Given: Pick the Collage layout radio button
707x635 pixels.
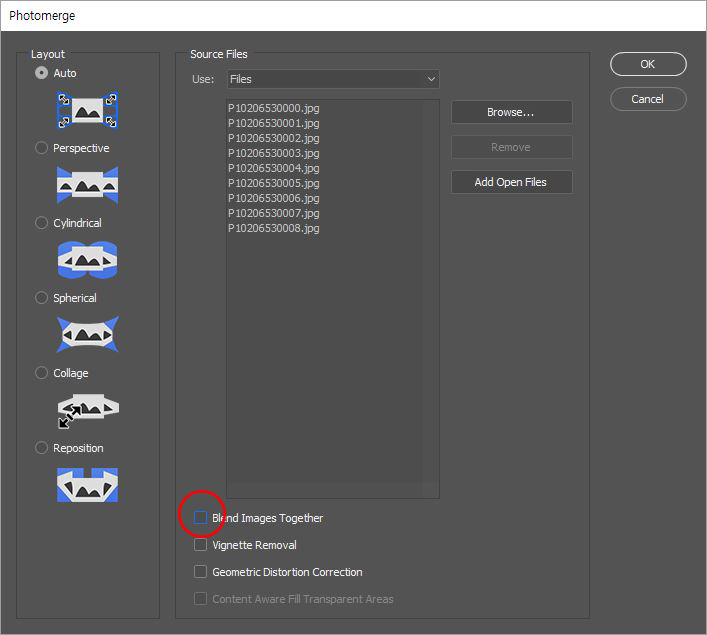Looking at the screenshot, I should click(41, 373).
